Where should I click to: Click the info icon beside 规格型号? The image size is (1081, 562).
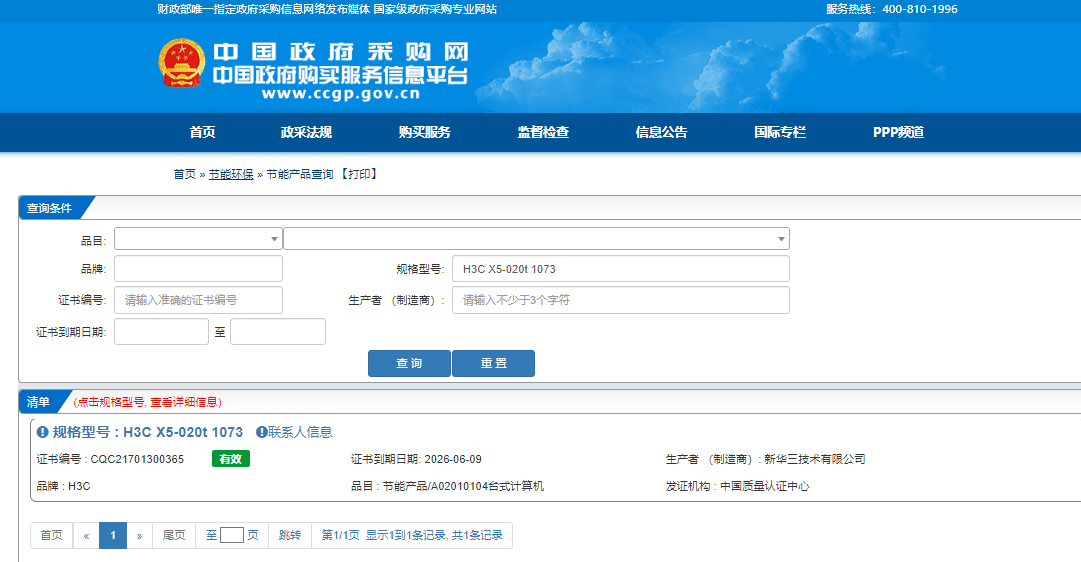point(43,432)
